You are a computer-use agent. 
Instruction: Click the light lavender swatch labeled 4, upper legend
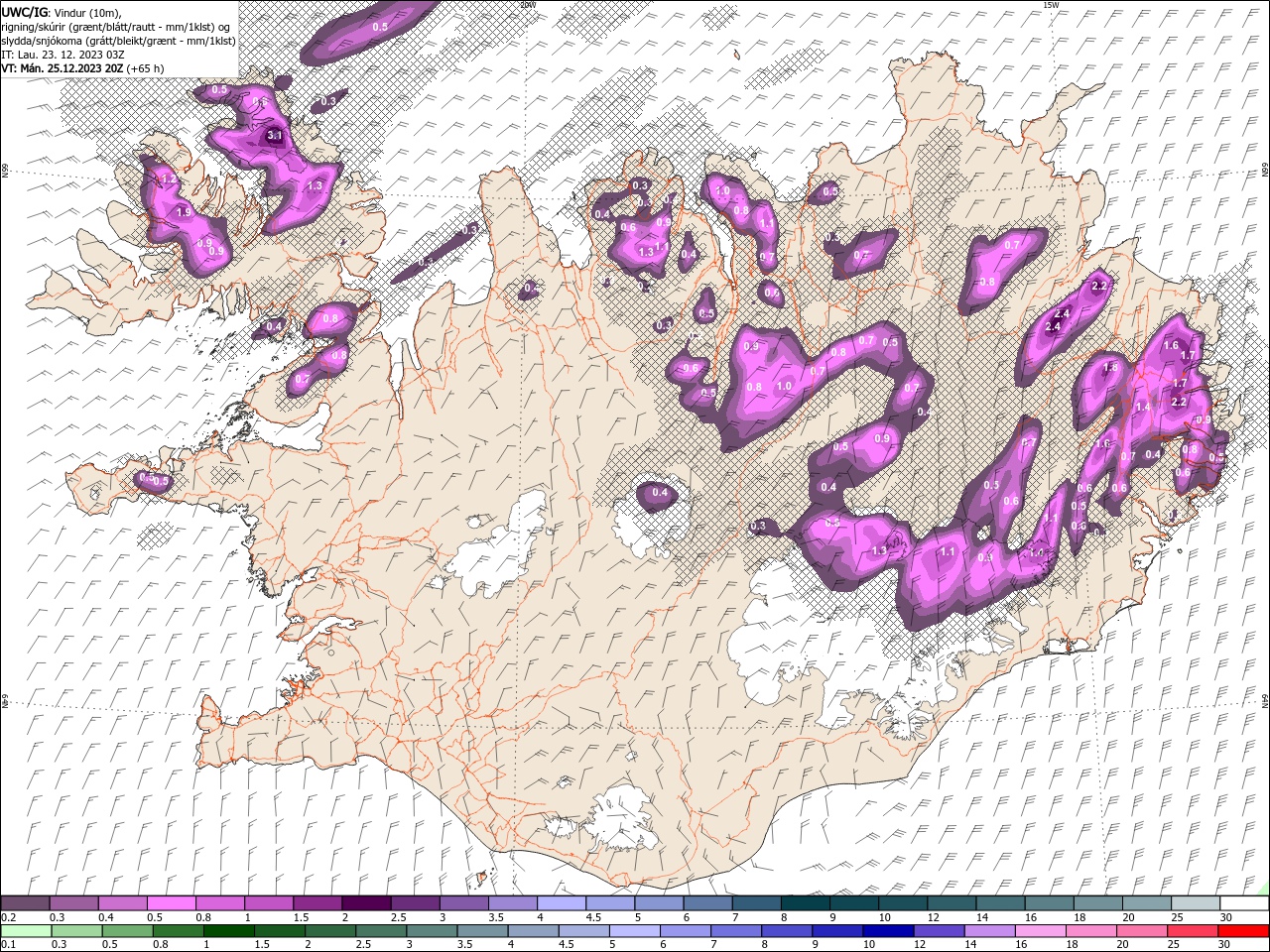(561, 903)
